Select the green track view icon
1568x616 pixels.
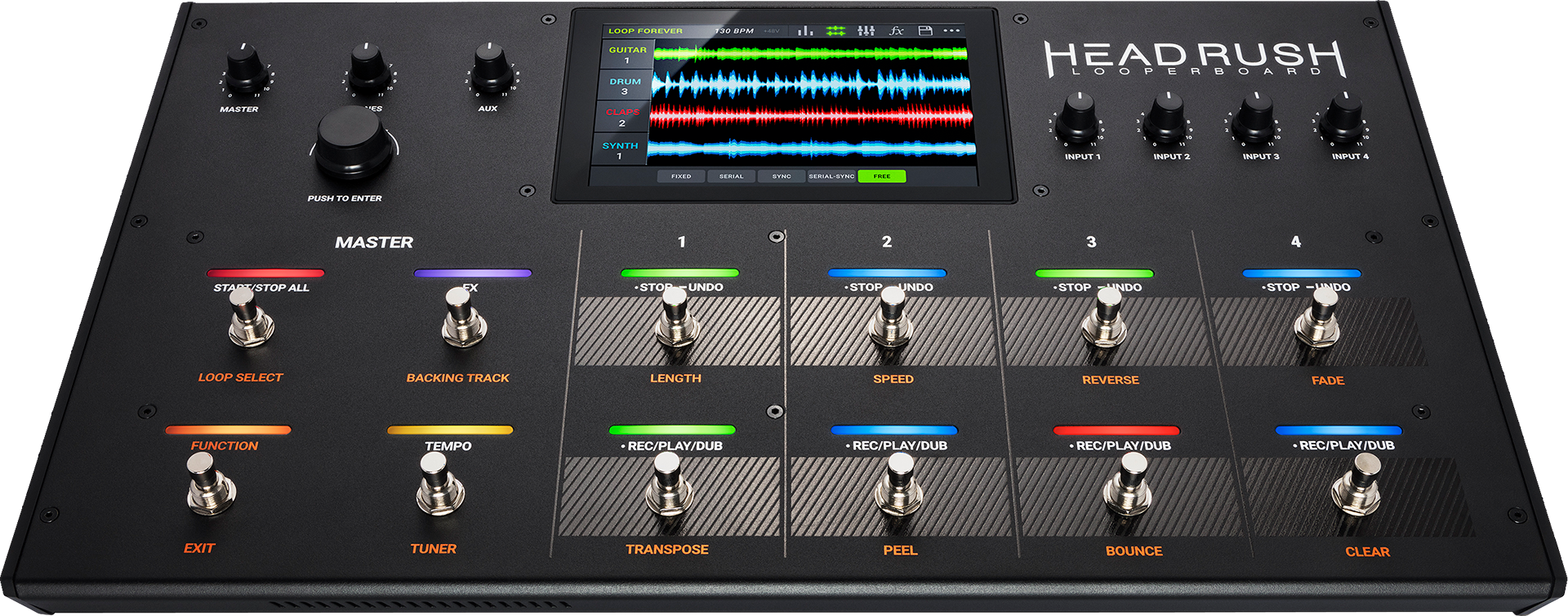(835, 30)
